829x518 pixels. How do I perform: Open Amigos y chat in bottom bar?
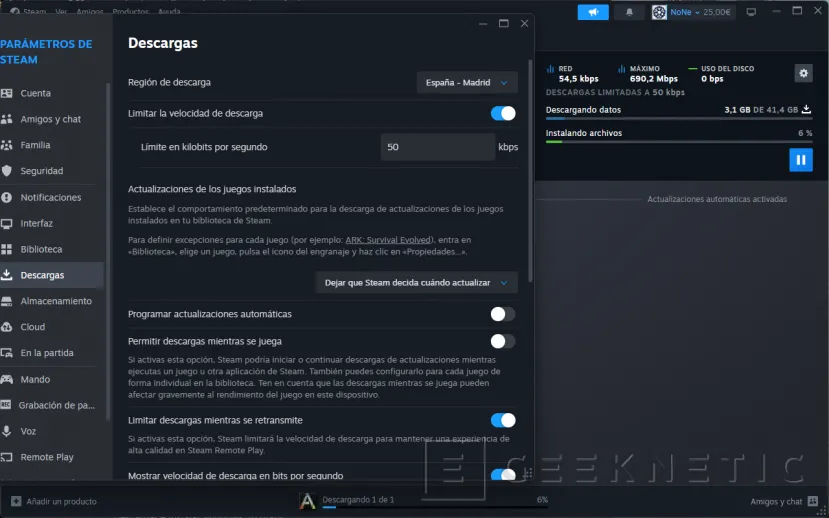tap(776, 502)
